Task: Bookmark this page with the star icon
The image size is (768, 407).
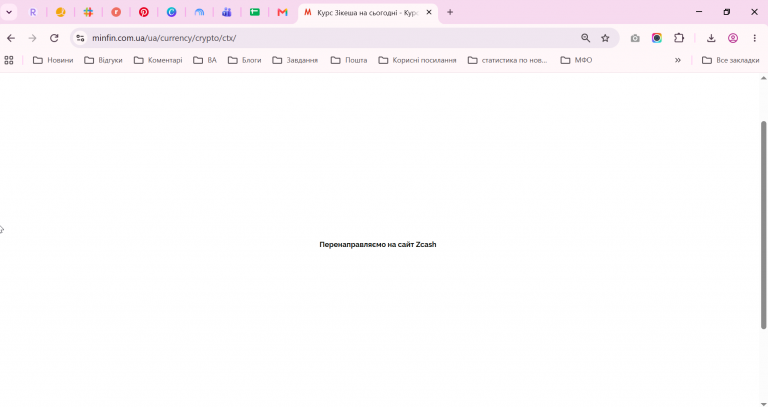Action: pyautogui.click(x=605, y=38)
